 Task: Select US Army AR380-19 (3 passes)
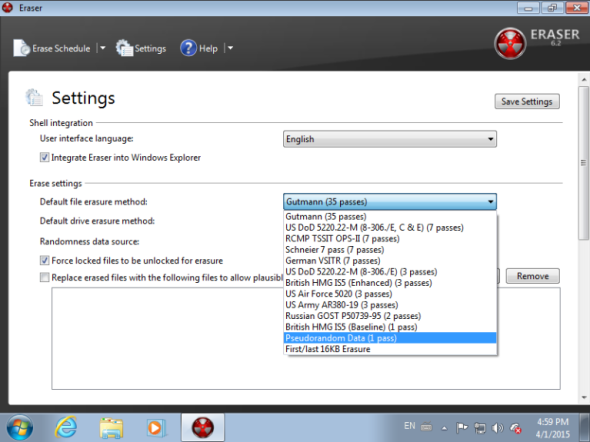click(x=390, y=305)
